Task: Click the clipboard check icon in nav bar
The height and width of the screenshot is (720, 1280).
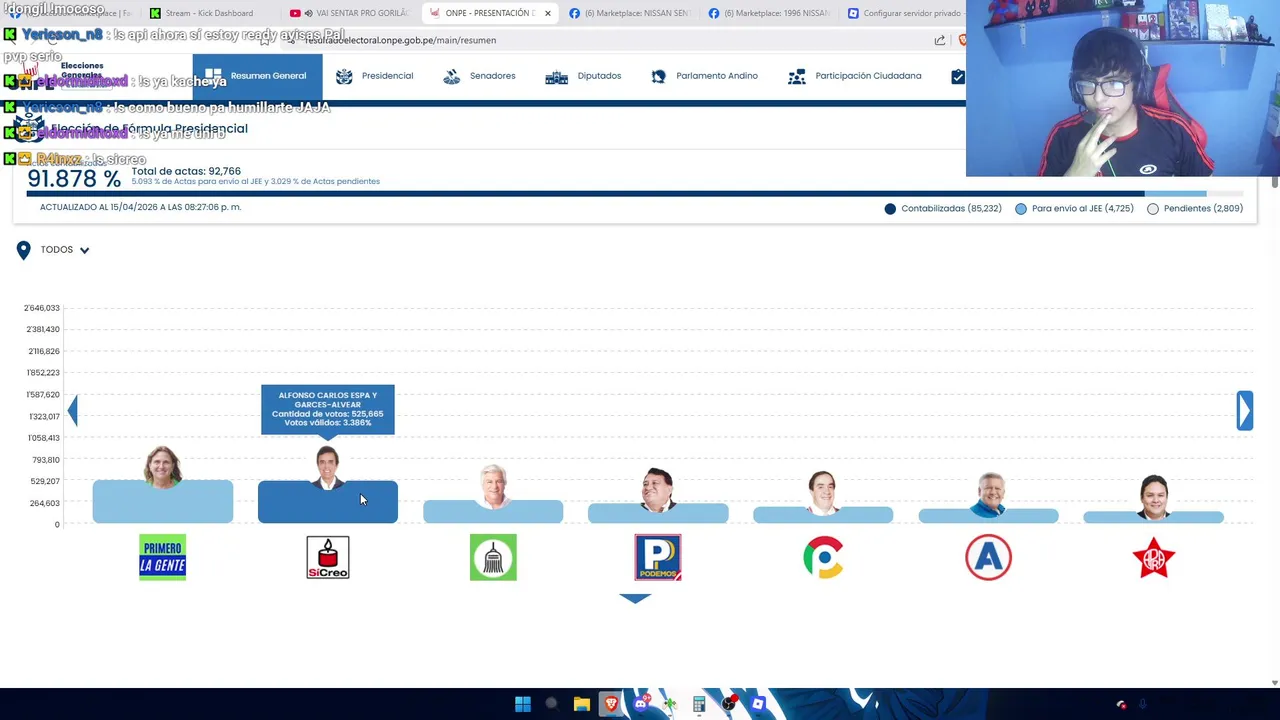Action: point(957,76)
